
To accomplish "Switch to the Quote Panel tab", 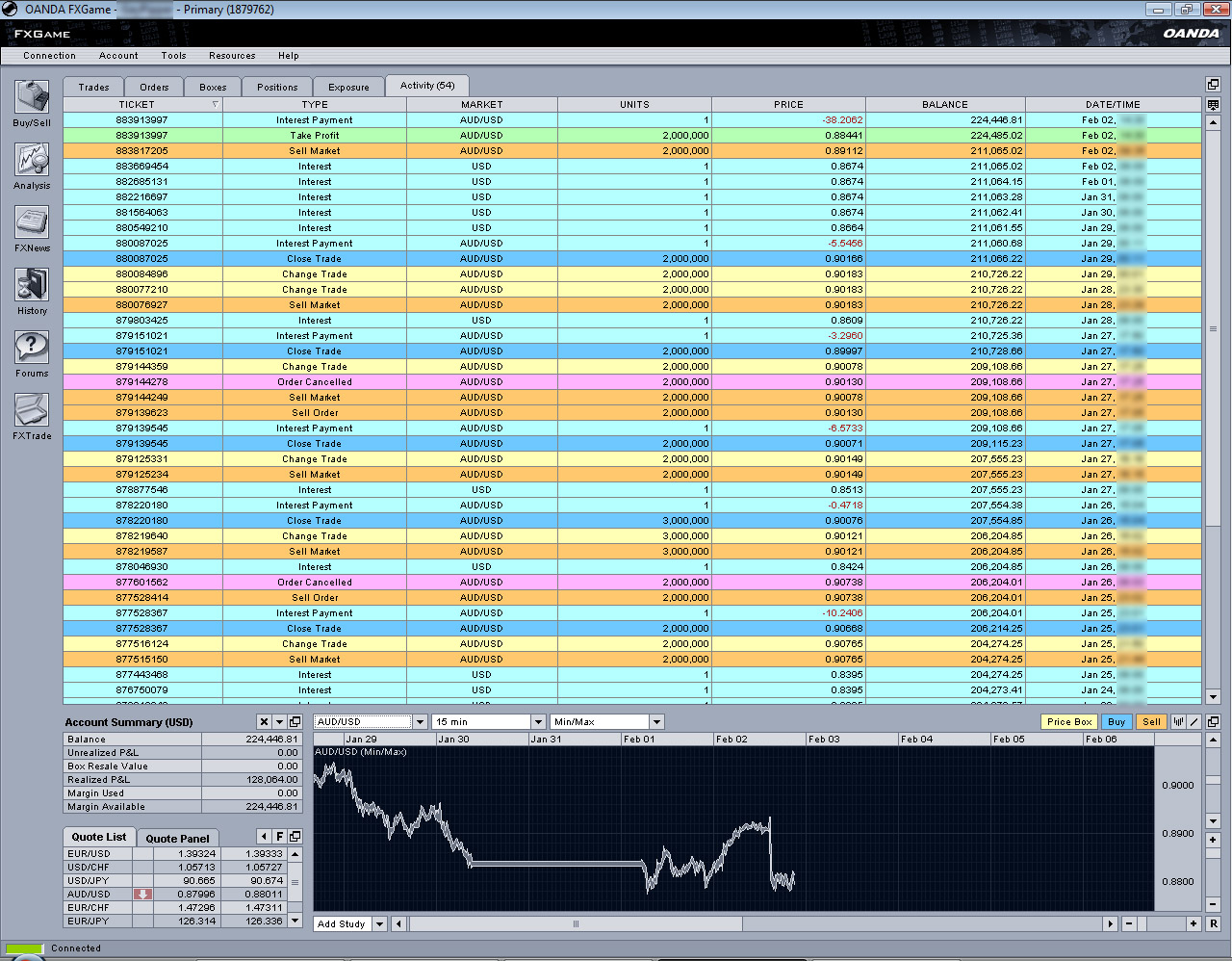I will [177, 838].
